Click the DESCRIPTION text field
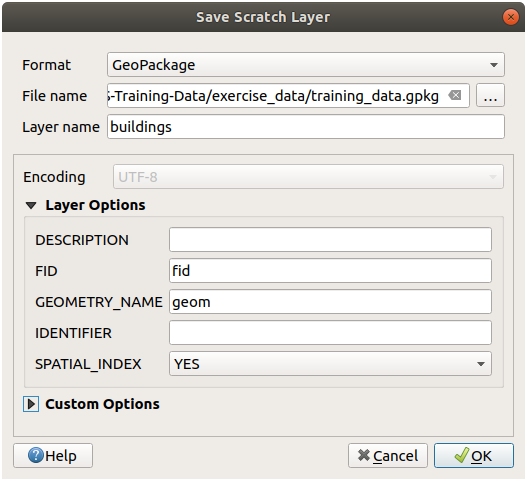This screenshot has height=481, width=527. click(330, 240)
